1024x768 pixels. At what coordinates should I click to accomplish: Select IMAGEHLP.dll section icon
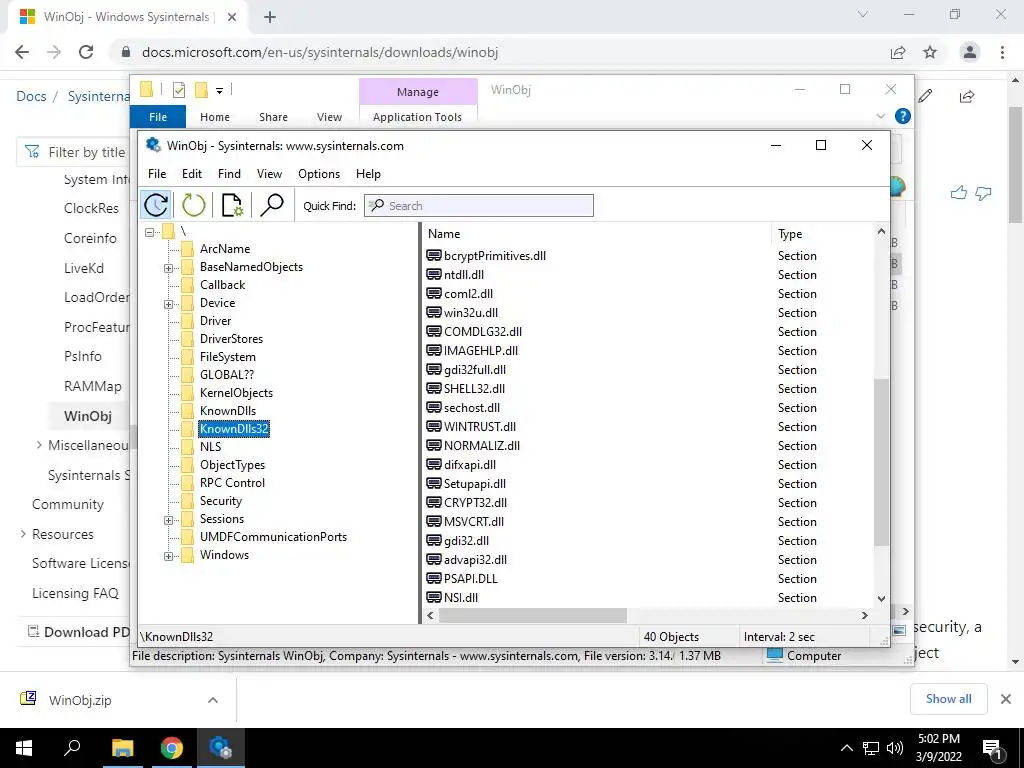tap(434, 351)
